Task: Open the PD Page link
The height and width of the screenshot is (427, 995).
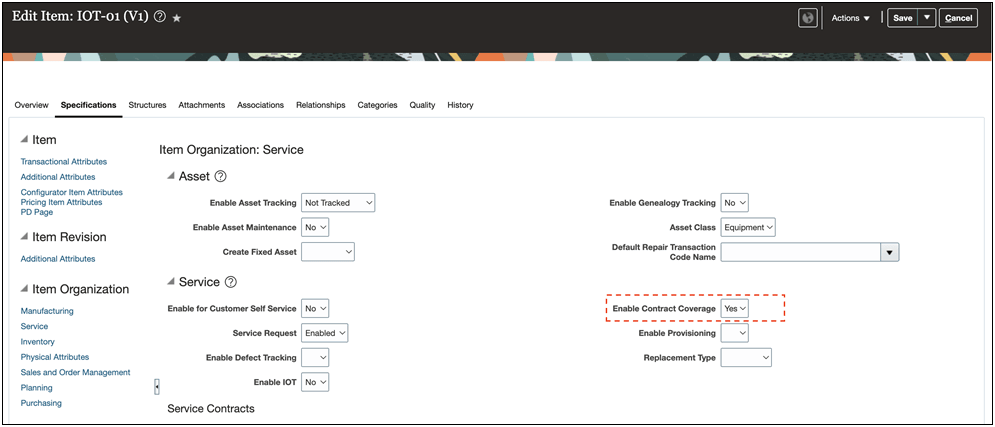Action: pyautogui.click(x=37, y=213)
